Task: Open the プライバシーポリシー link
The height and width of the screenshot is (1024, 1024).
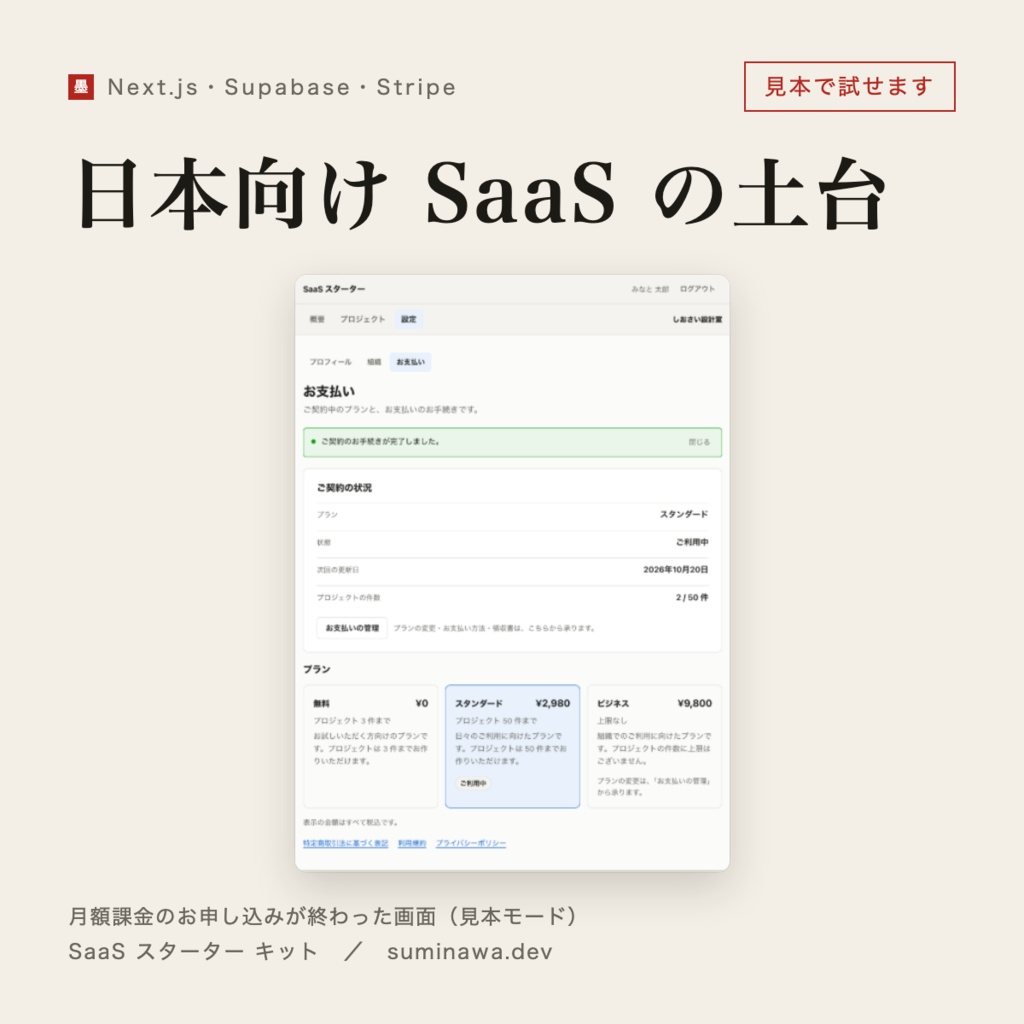Action: pyautogui.click(x=471, y=843)
